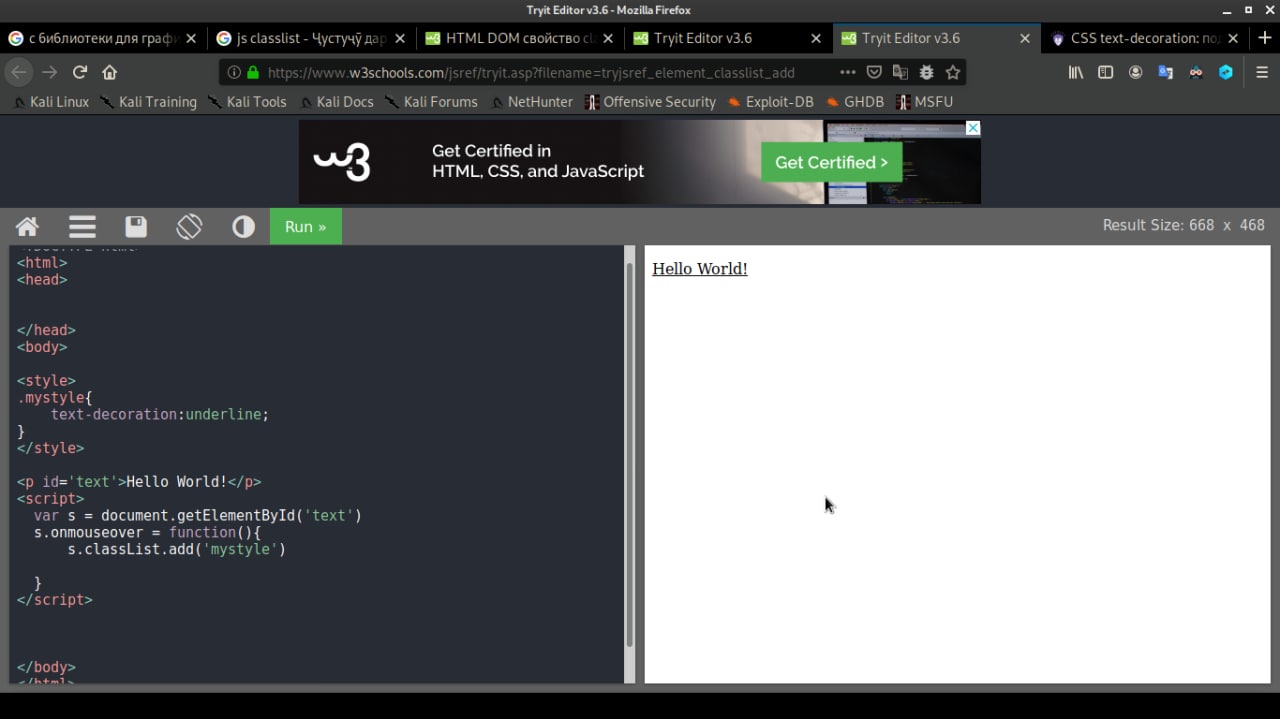
Task: Click the '.mystyle{' selector in the code
Action: (x=54, y=397)
